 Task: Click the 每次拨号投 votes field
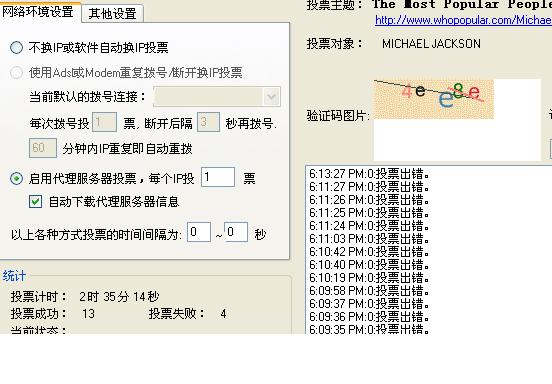[104, 122]
